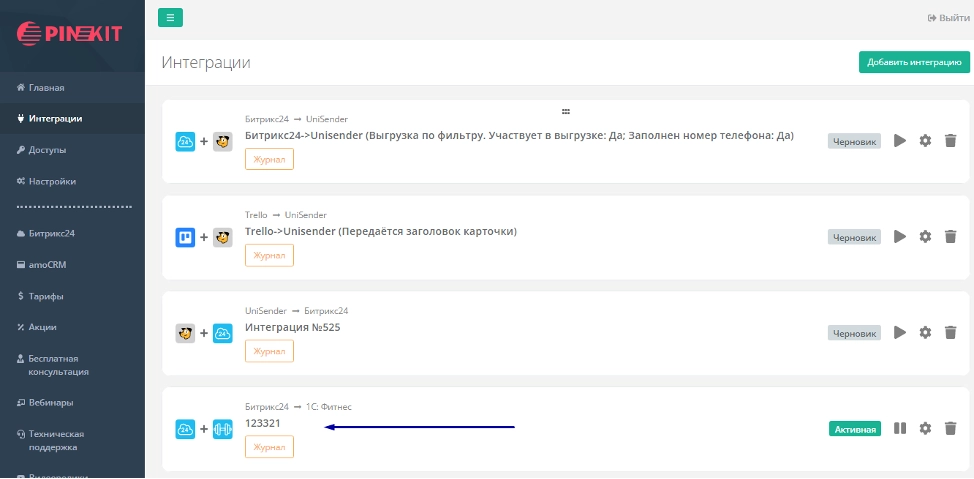This screenshot has height=479, width=974.
Task: Open Журнал for Битрикс24->Unisender integration
Action: 270,159
